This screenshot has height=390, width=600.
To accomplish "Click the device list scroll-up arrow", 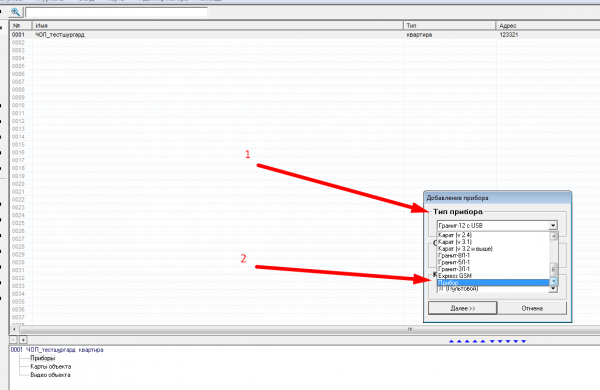I will (x=554, y=236).
